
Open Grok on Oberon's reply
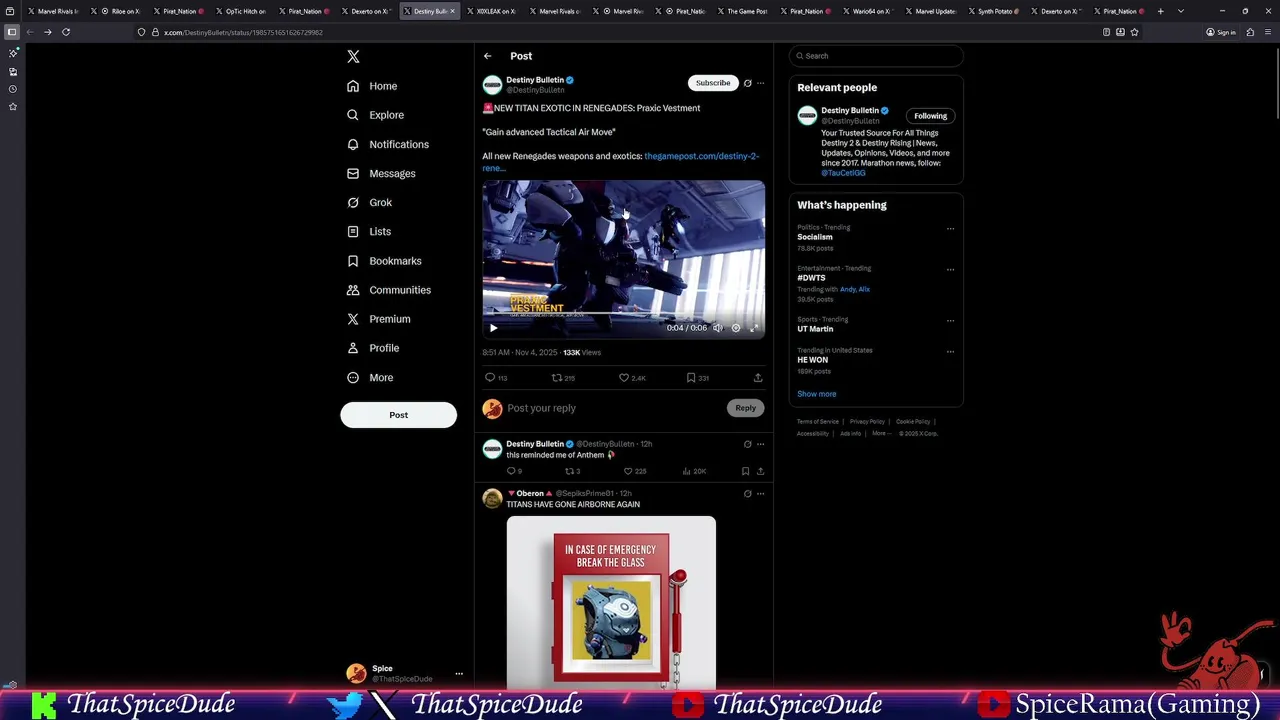(x=747, y=493)
